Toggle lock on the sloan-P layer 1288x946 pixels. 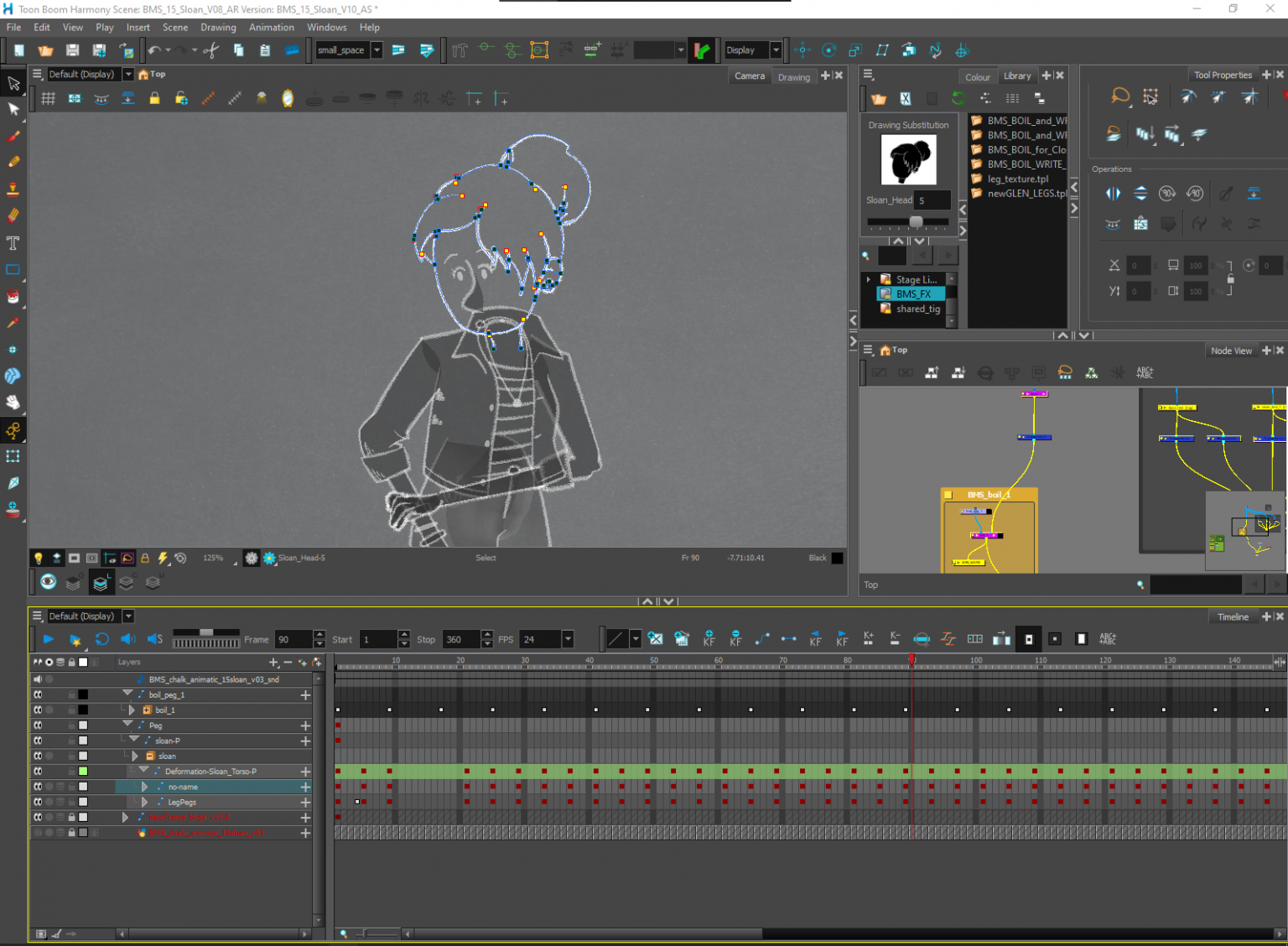coord(71,741)
